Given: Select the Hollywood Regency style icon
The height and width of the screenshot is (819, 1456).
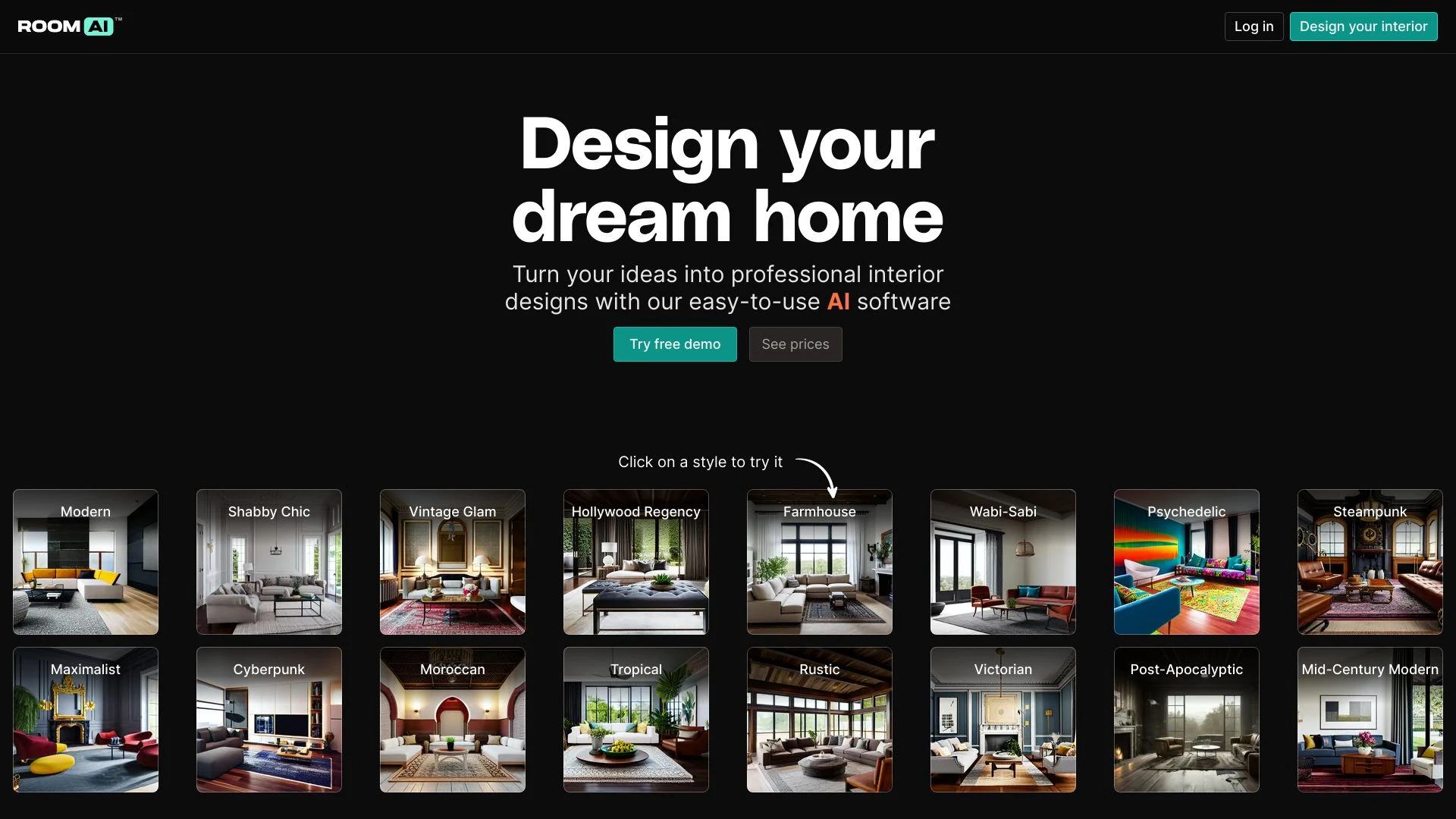Looking at the screenshot, I should (636, 561).
